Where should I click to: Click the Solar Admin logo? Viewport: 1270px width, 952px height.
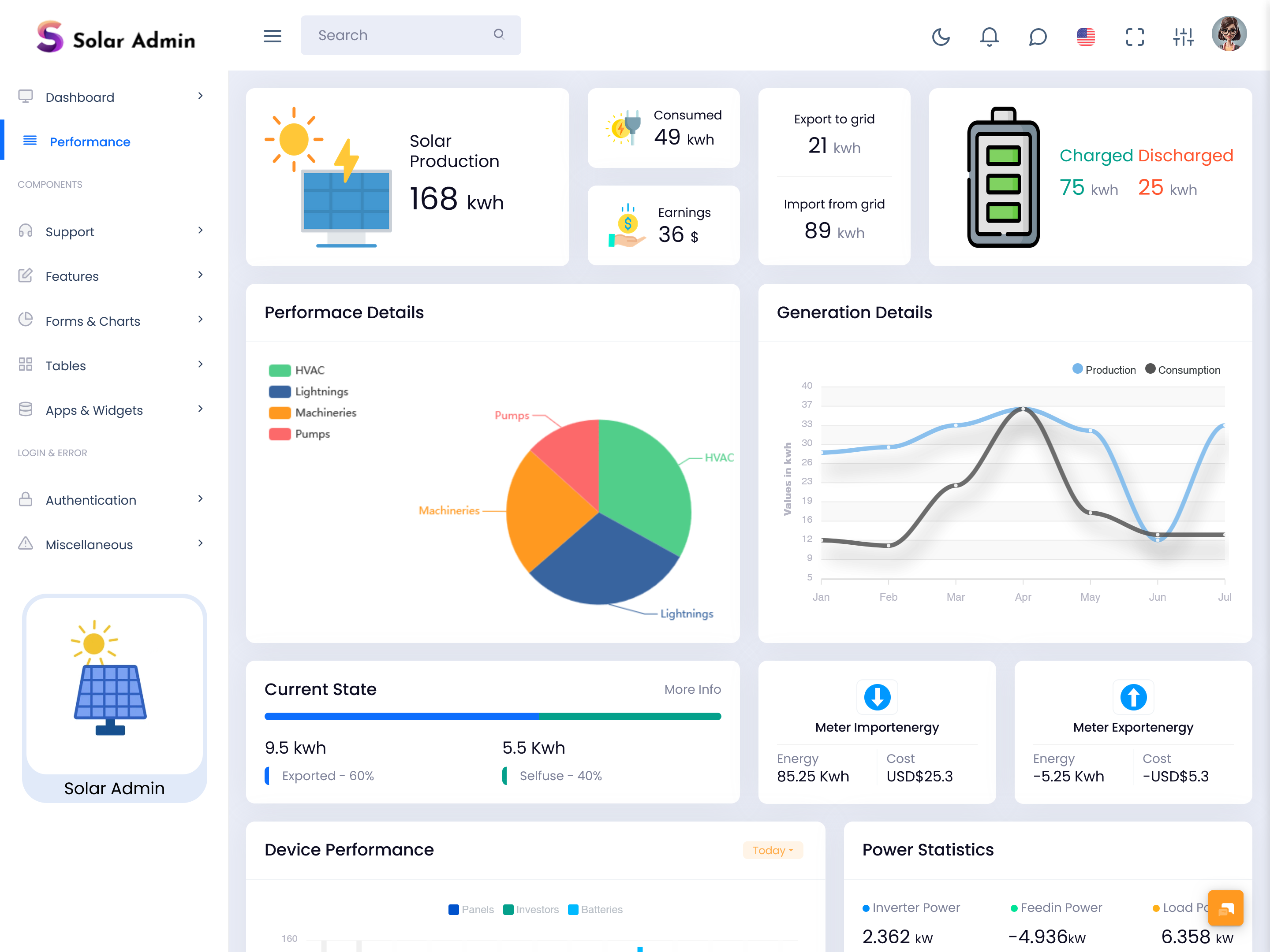click(116, 37)
